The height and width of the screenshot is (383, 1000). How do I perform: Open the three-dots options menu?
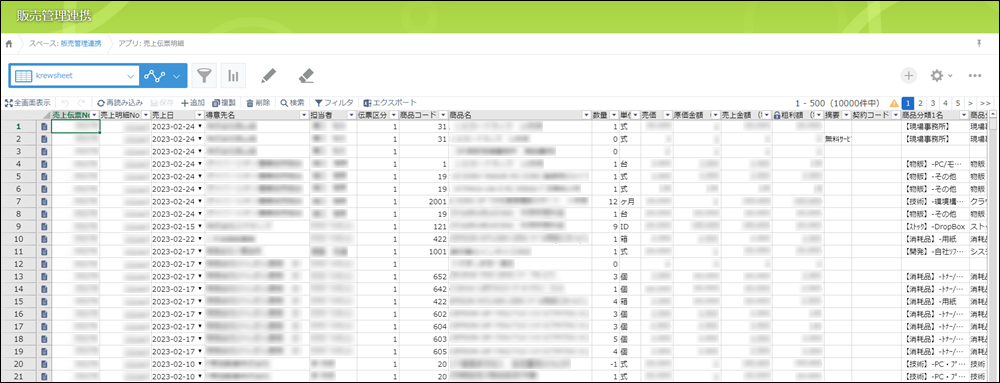click(x=974, y=75)
